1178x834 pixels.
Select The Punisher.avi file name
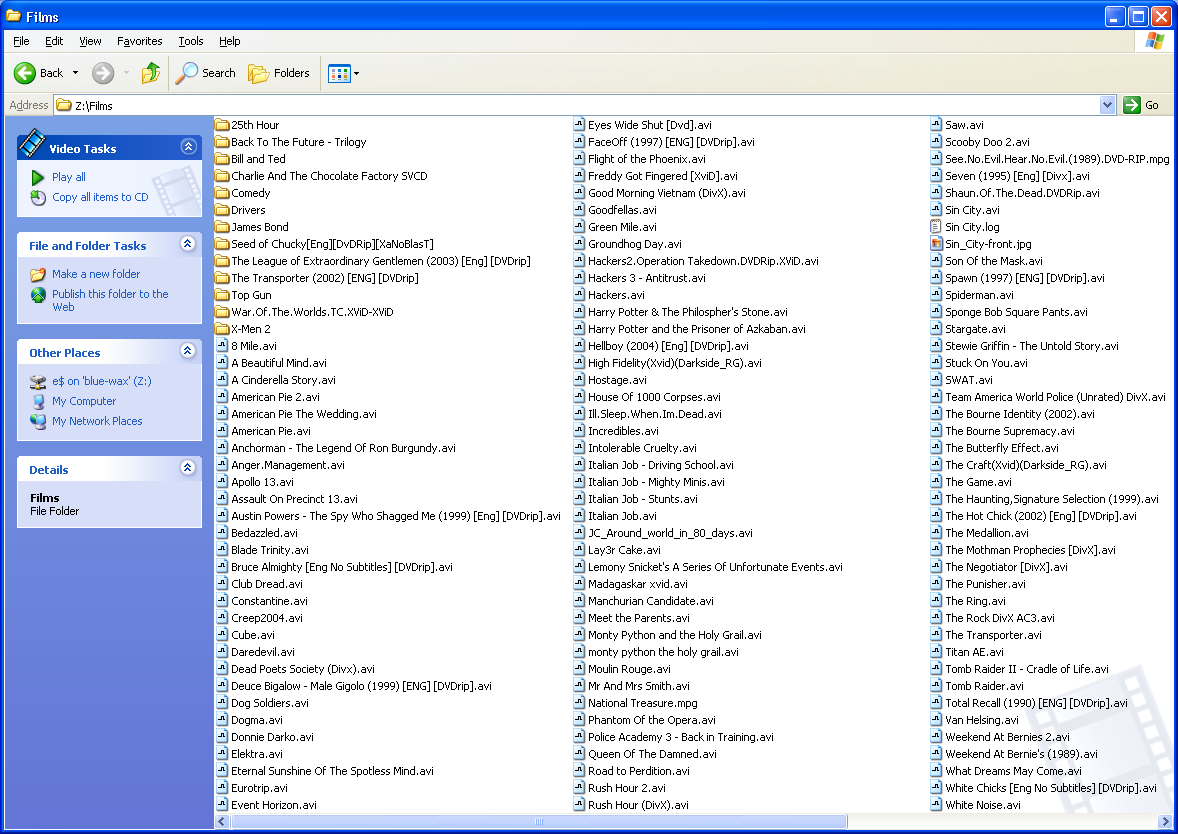click(x=985, y=584)
